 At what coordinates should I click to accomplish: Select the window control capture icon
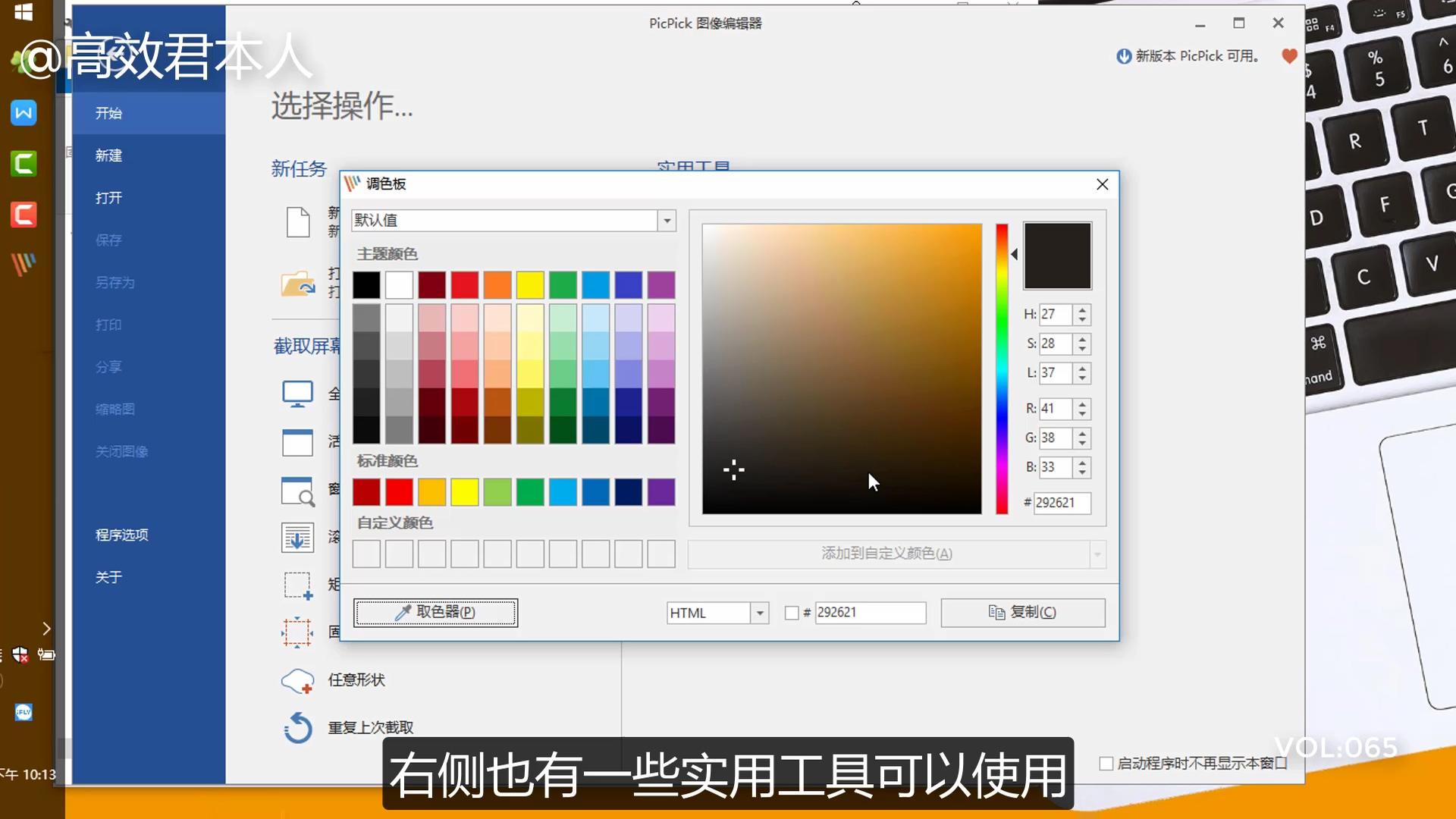[297, 491]
